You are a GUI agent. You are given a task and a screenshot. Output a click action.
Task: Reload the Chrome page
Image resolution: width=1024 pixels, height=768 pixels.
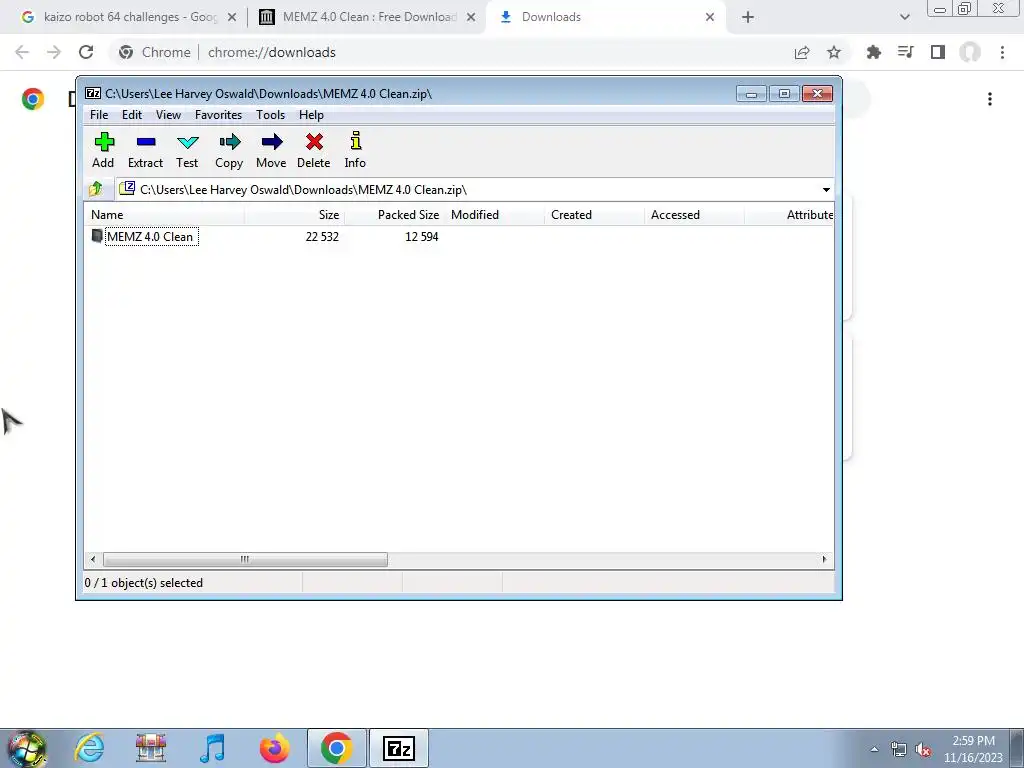pos(86,52)
